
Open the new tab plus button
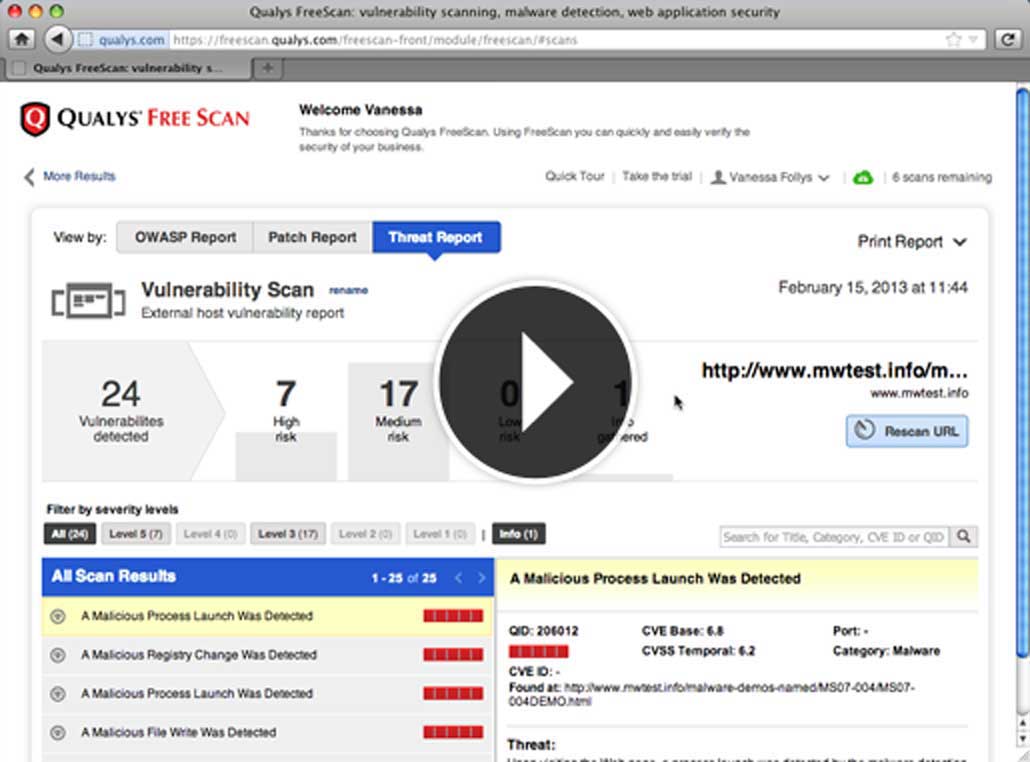coord(267,68)
